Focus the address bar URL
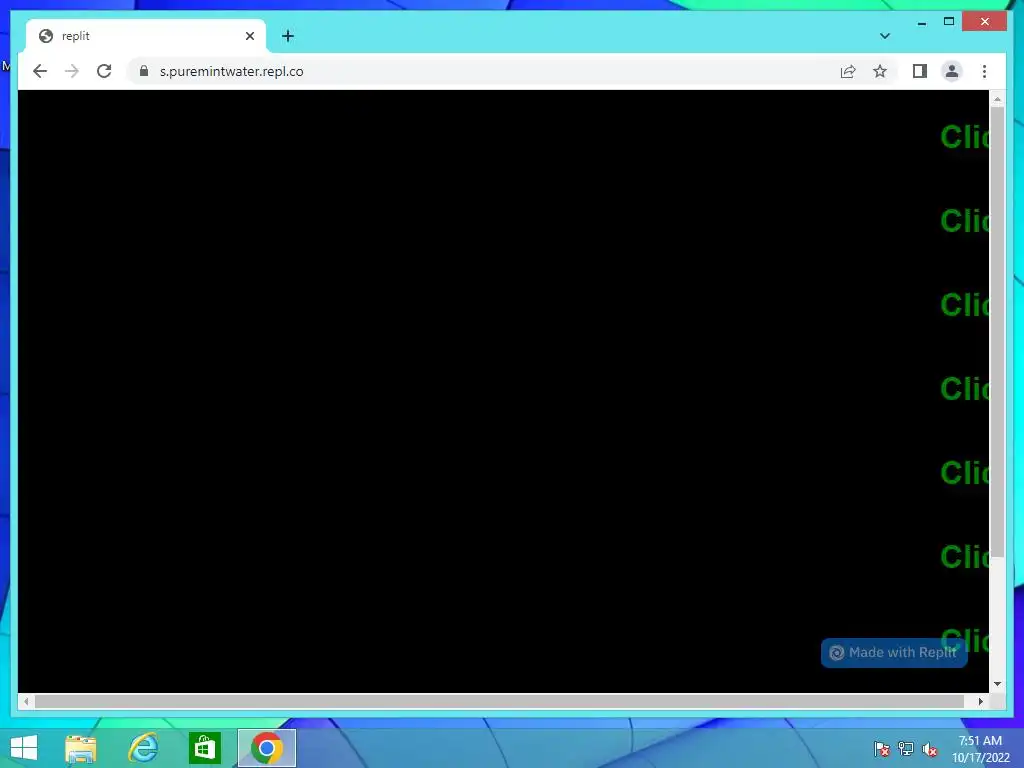 click(x=231, y=71)
